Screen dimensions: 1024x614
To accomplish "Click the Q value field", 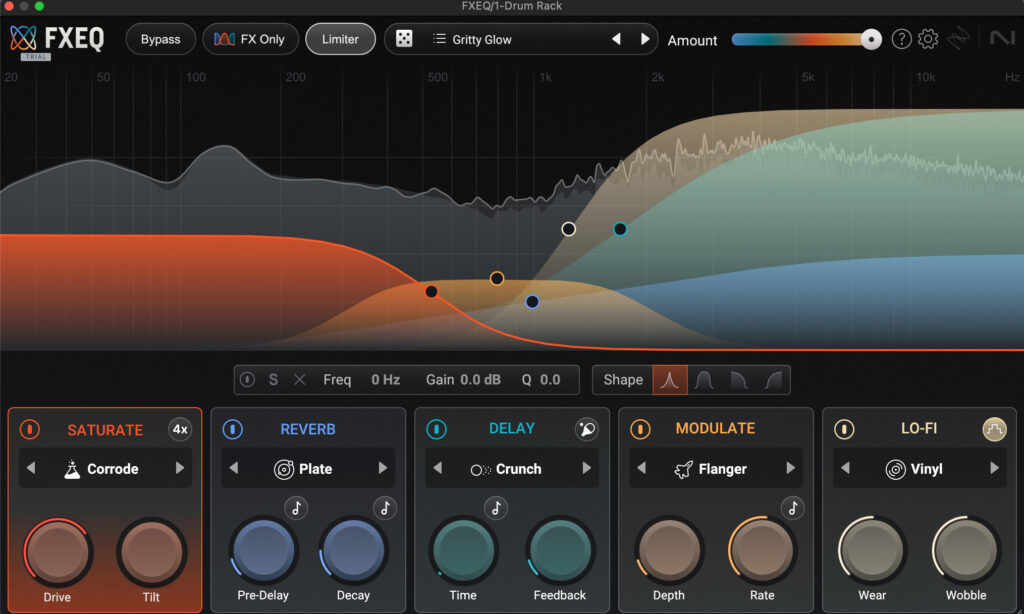I will point(550,380).
